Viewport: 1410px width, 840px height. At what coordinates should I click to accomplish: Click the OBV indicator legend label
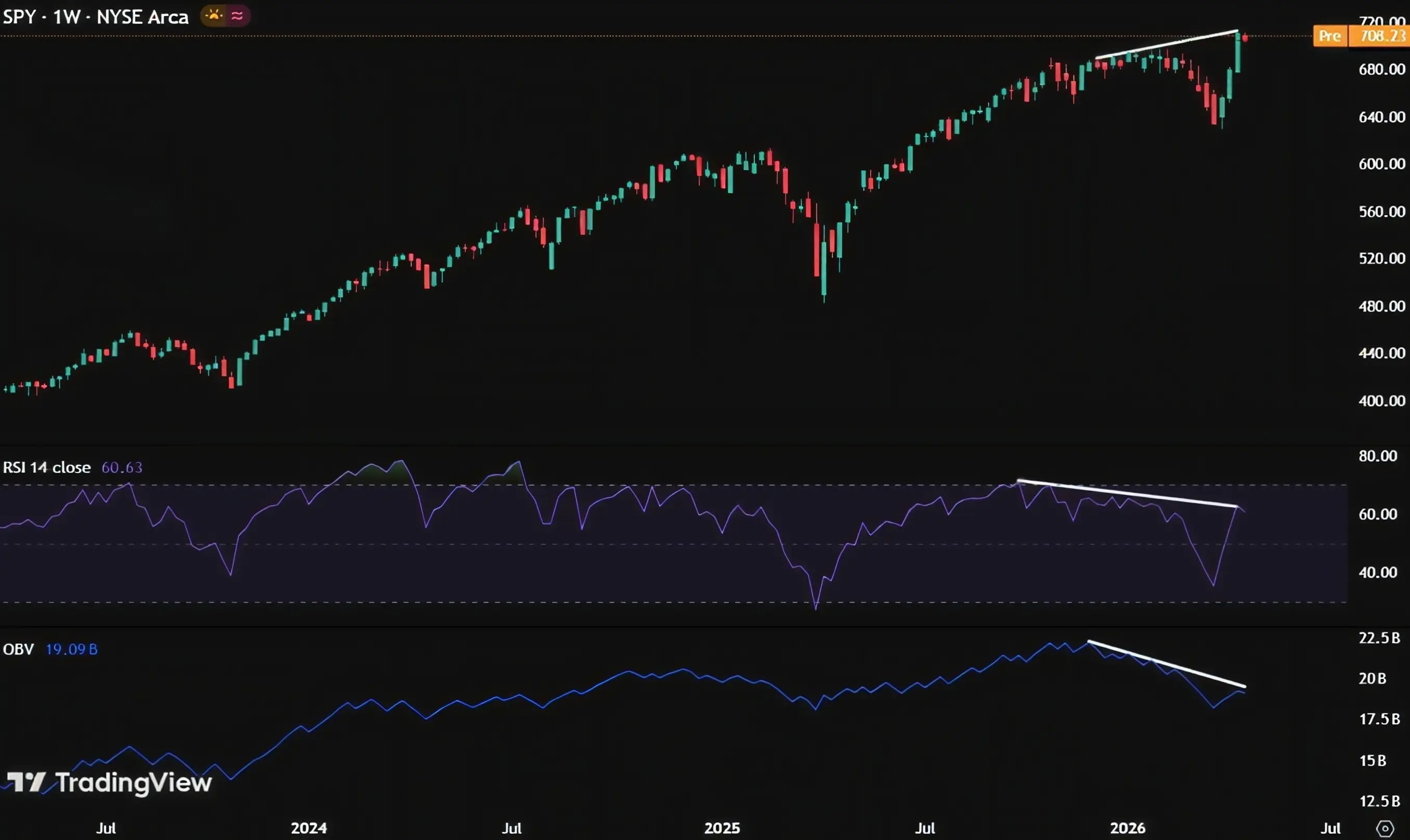[x=18, y=649]
